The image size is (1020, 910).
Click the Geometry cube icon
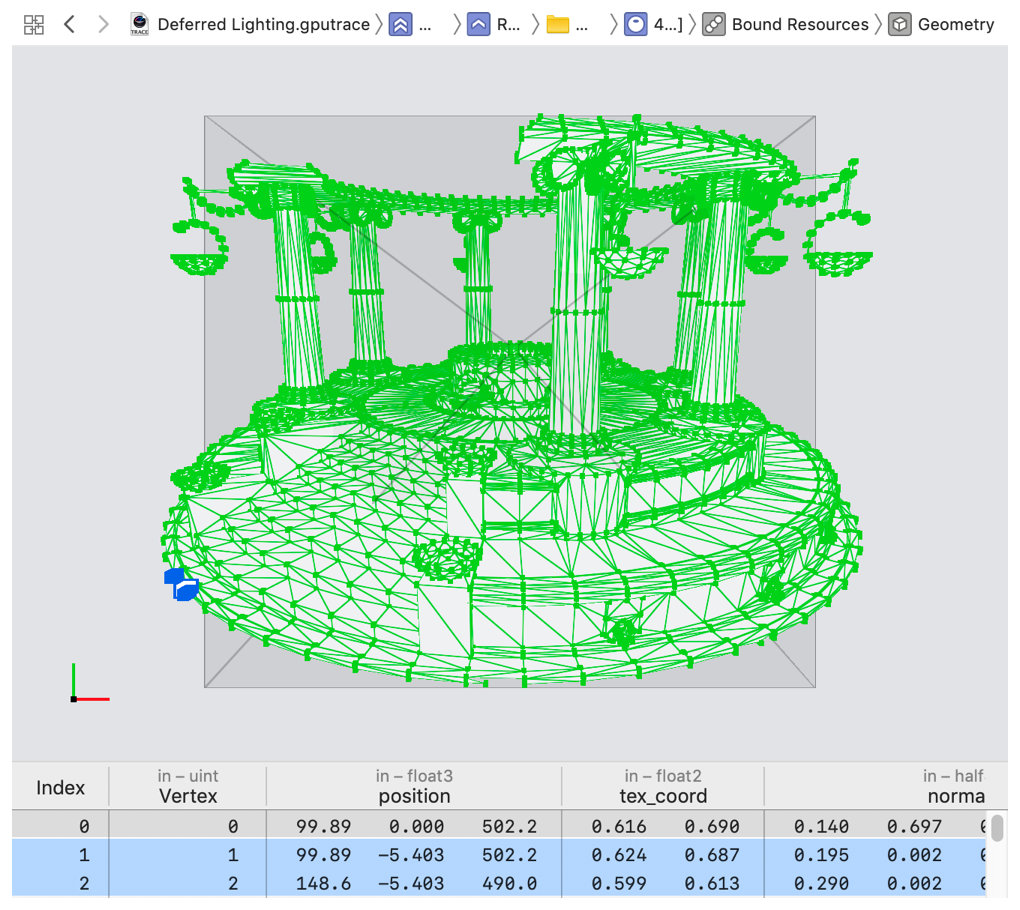tap(900, 25)
